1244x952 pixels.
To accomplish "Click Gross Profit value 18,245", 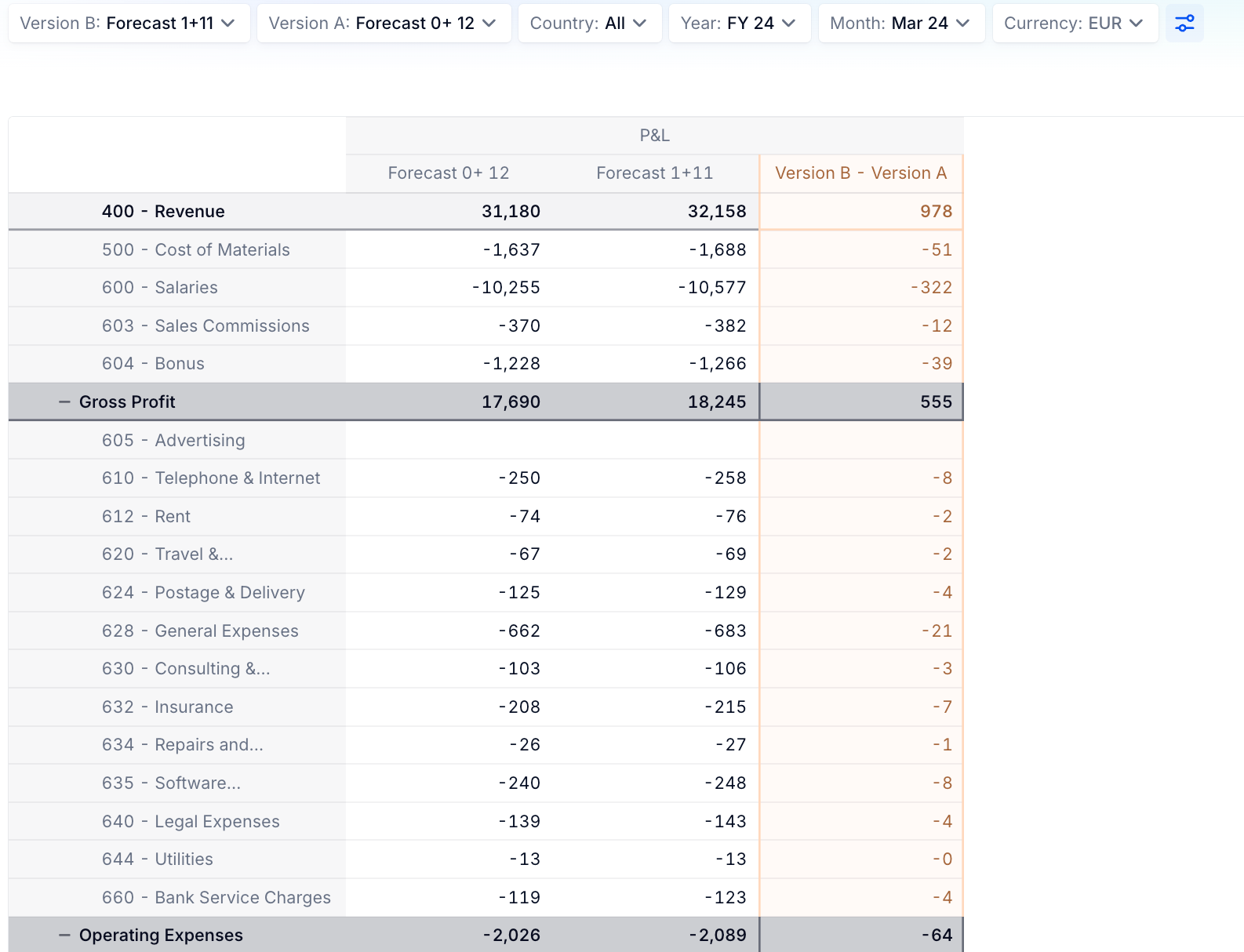I will tap(717, 402).
